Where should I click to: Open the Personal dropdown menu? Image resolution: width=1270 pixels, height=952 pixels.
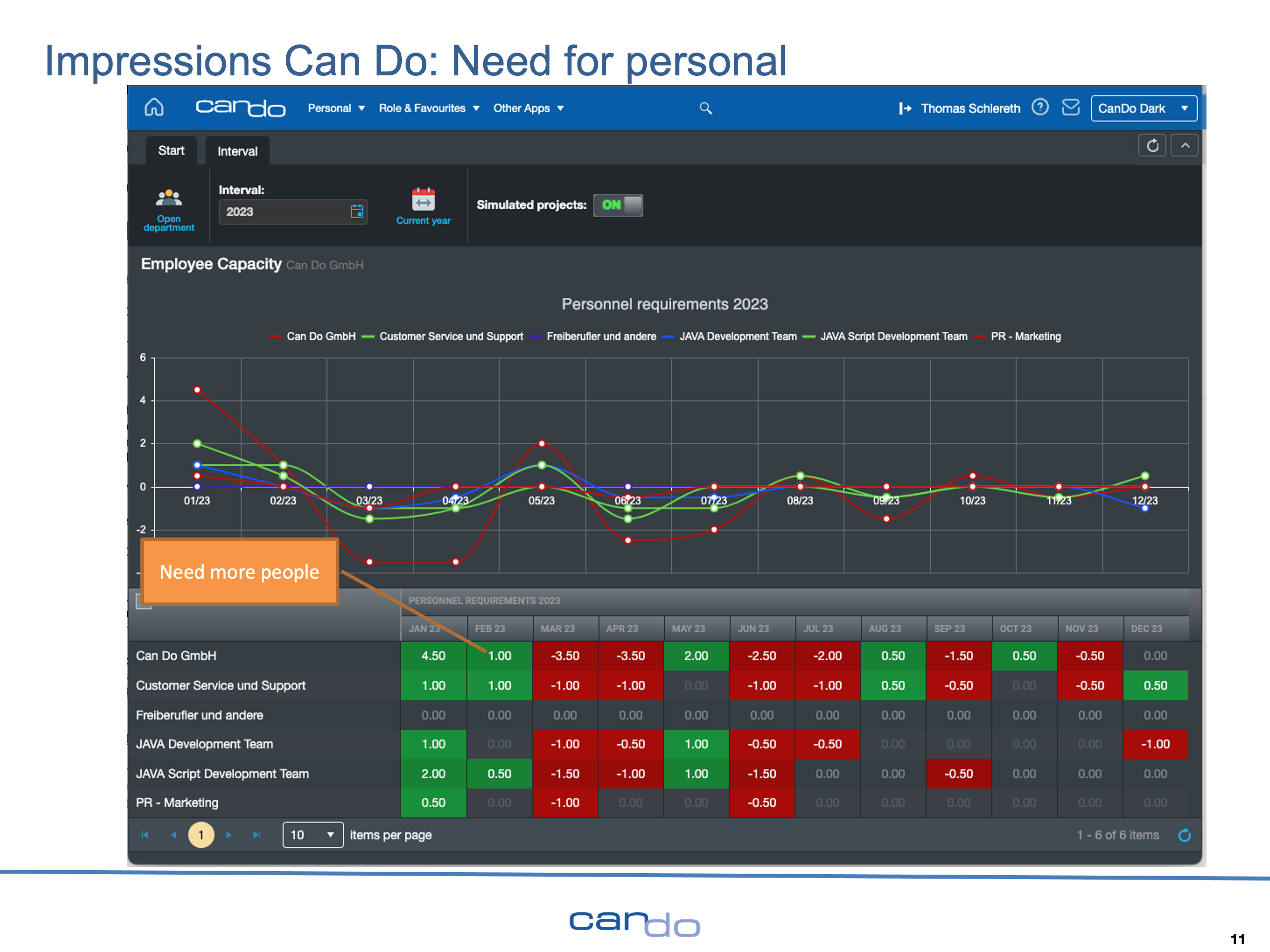pos(336,109)
